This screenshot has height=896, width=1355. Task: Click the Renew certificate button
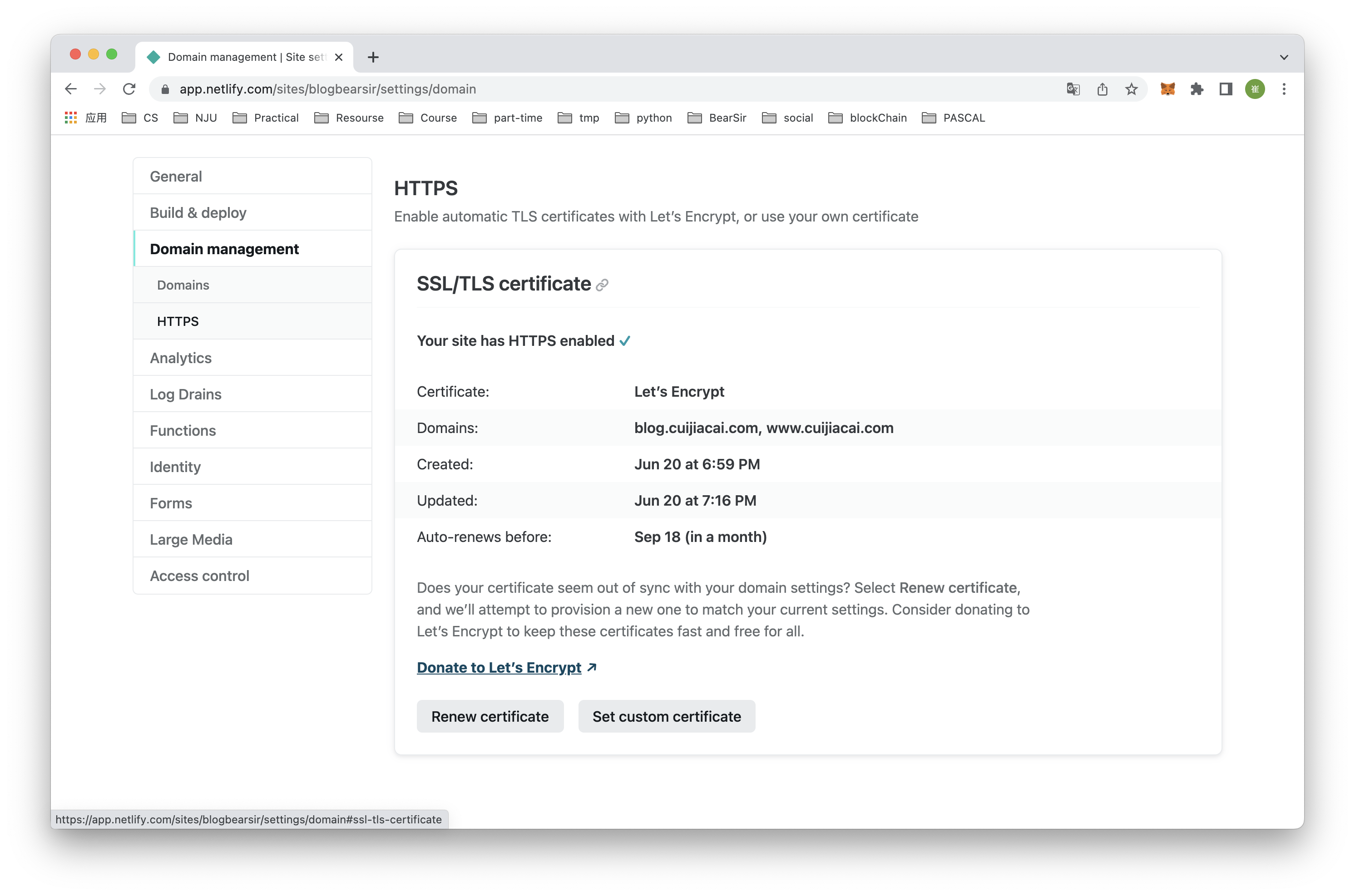tap(490, 716)
